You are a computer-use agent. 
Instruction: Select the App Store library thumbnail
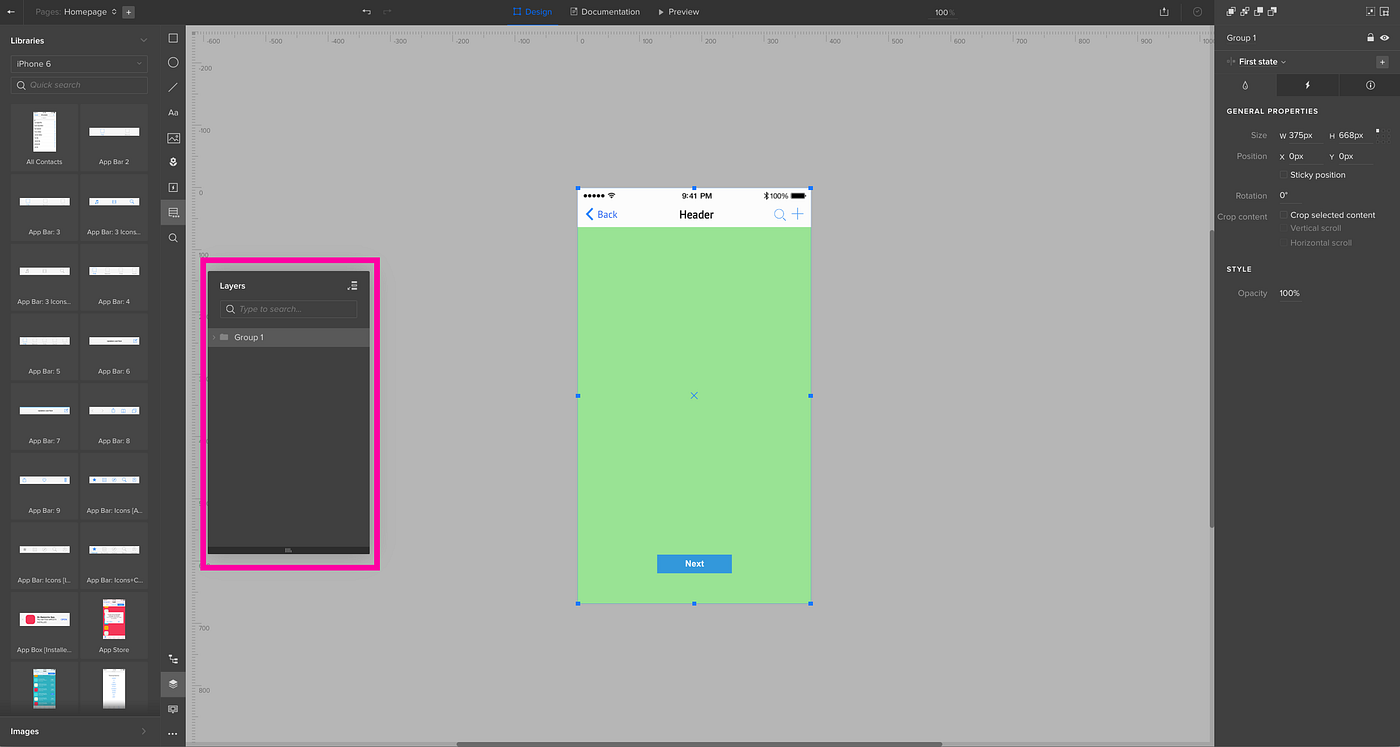pyautogui.click(x=114, y=626)
